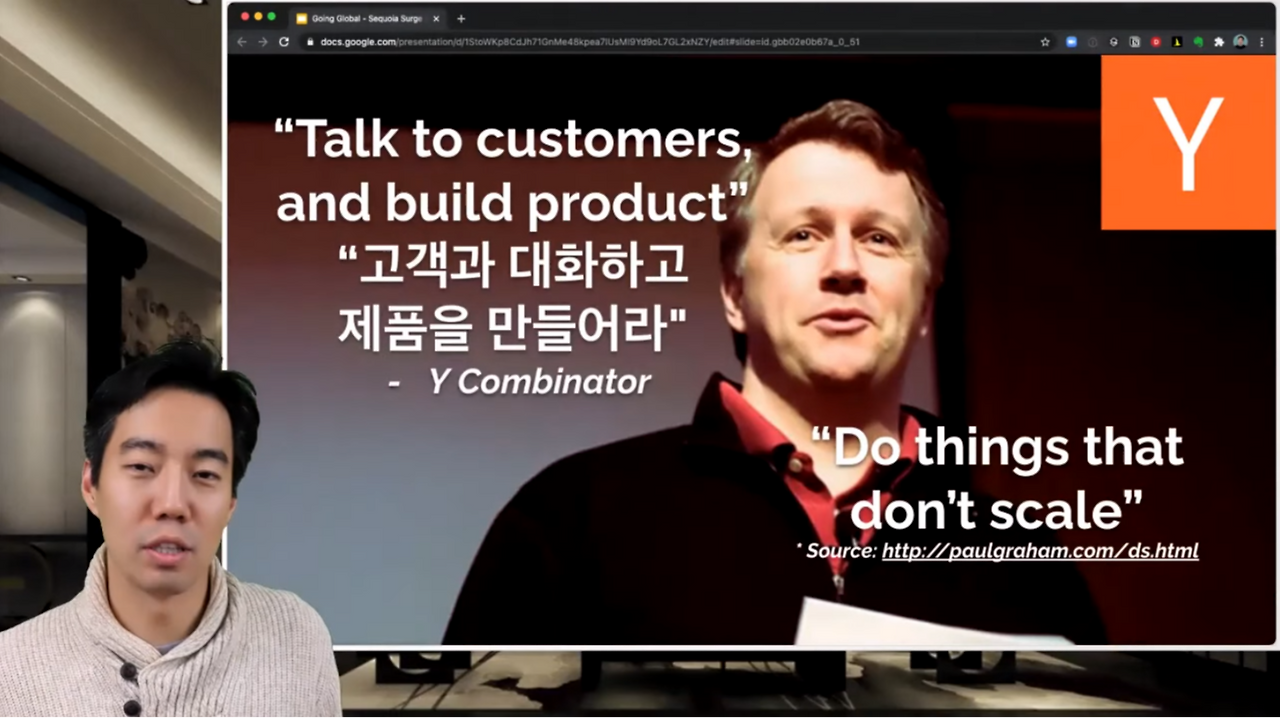The image size is (1280, 718).
Task: Reload the page with refresh icon
Action: pos(284,42)
